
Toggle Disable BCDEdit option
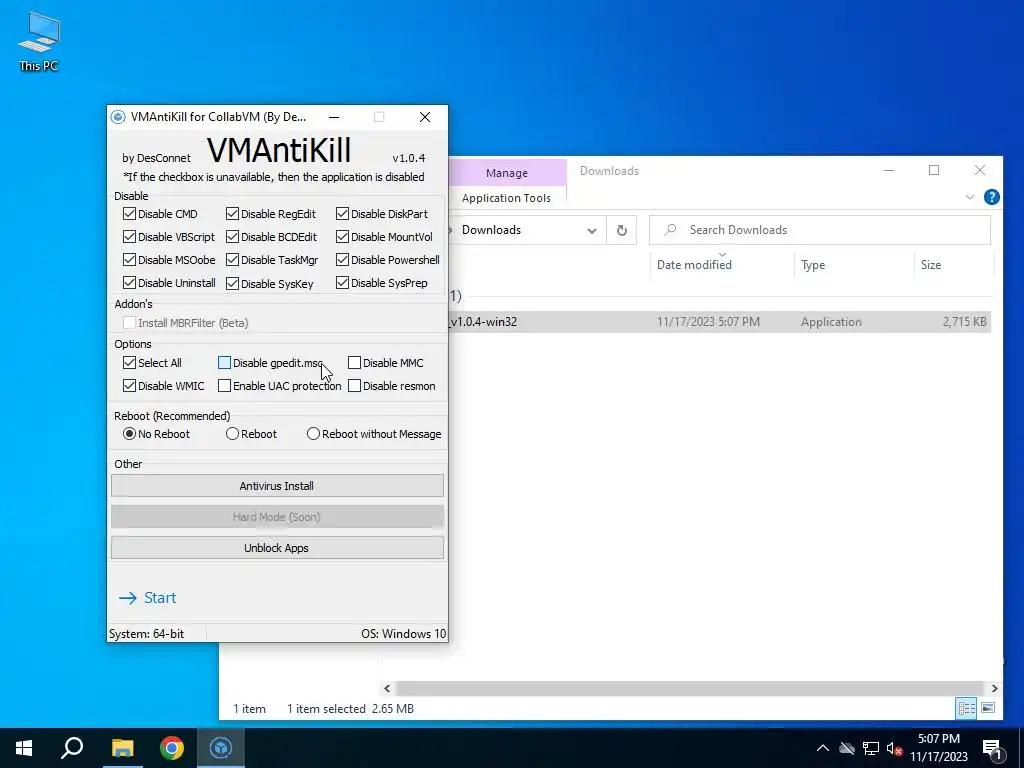coord(232,236)
